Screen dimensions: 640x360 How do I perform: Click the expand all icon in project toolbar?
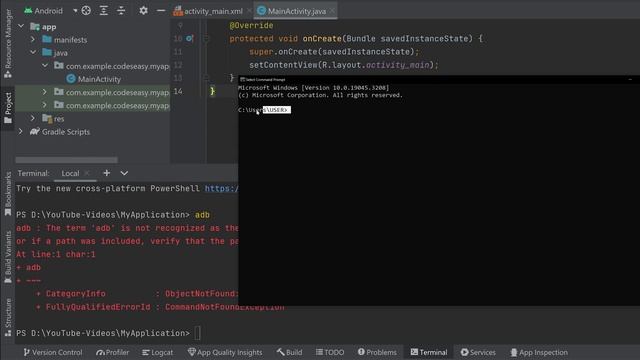click(x=104, y=11)
